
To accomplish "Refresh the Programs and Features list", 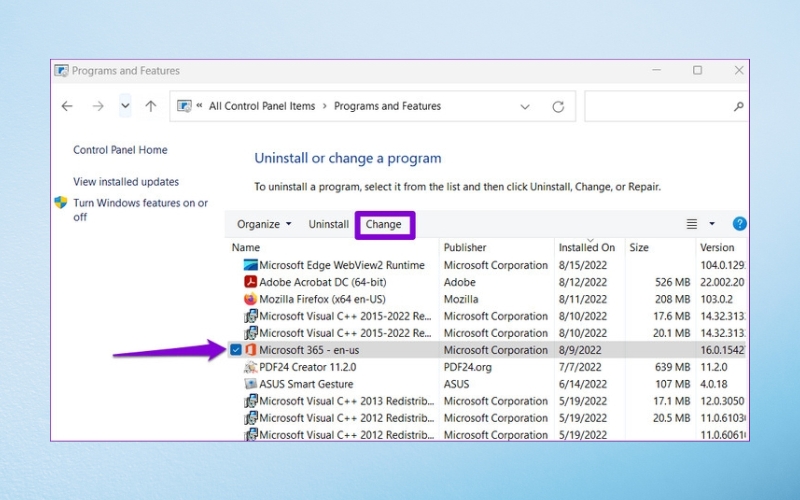I will (558, 107).
